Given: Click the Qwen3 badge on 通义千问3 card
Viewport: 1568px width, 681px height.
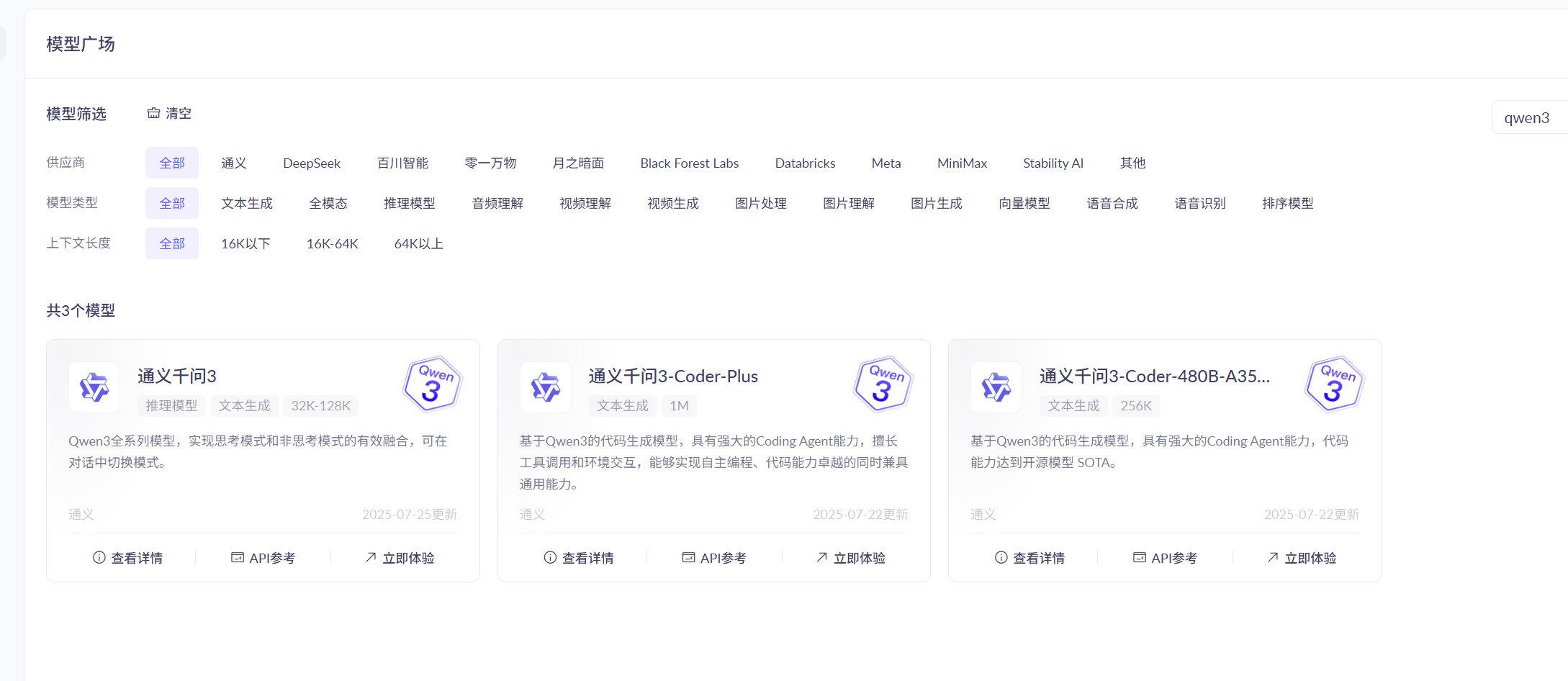Looking at the screenshot, I should click(x=433, y=384).
